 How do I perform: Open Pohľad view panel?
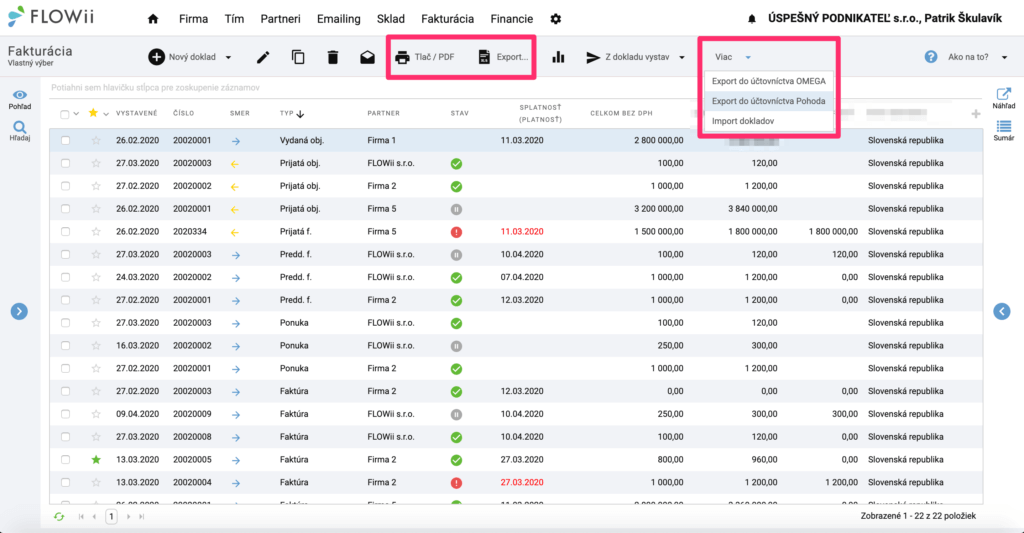point(20,100)
